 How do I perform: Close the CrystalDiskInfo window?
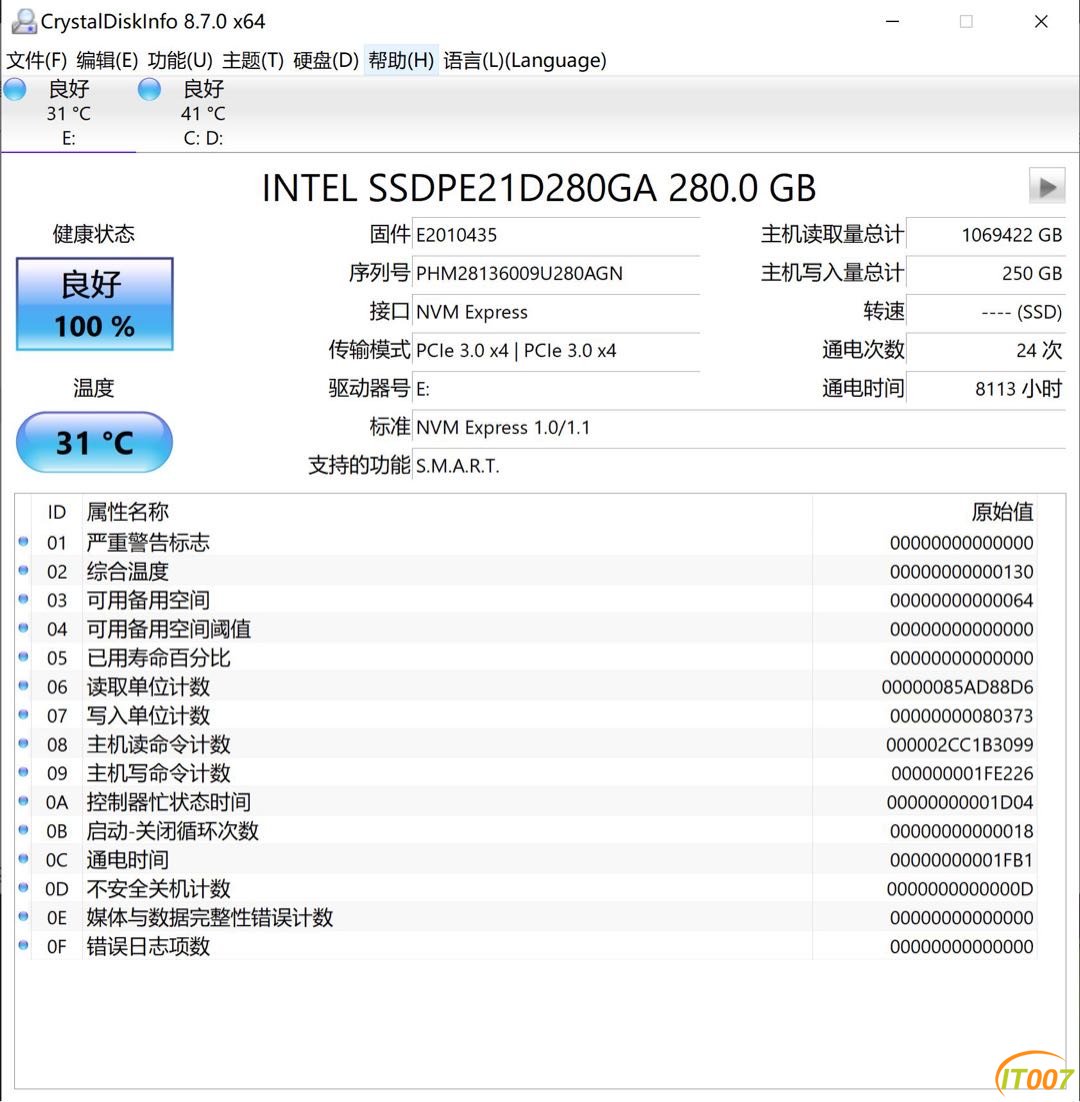pyautogui.click(x=1041, y=21)
